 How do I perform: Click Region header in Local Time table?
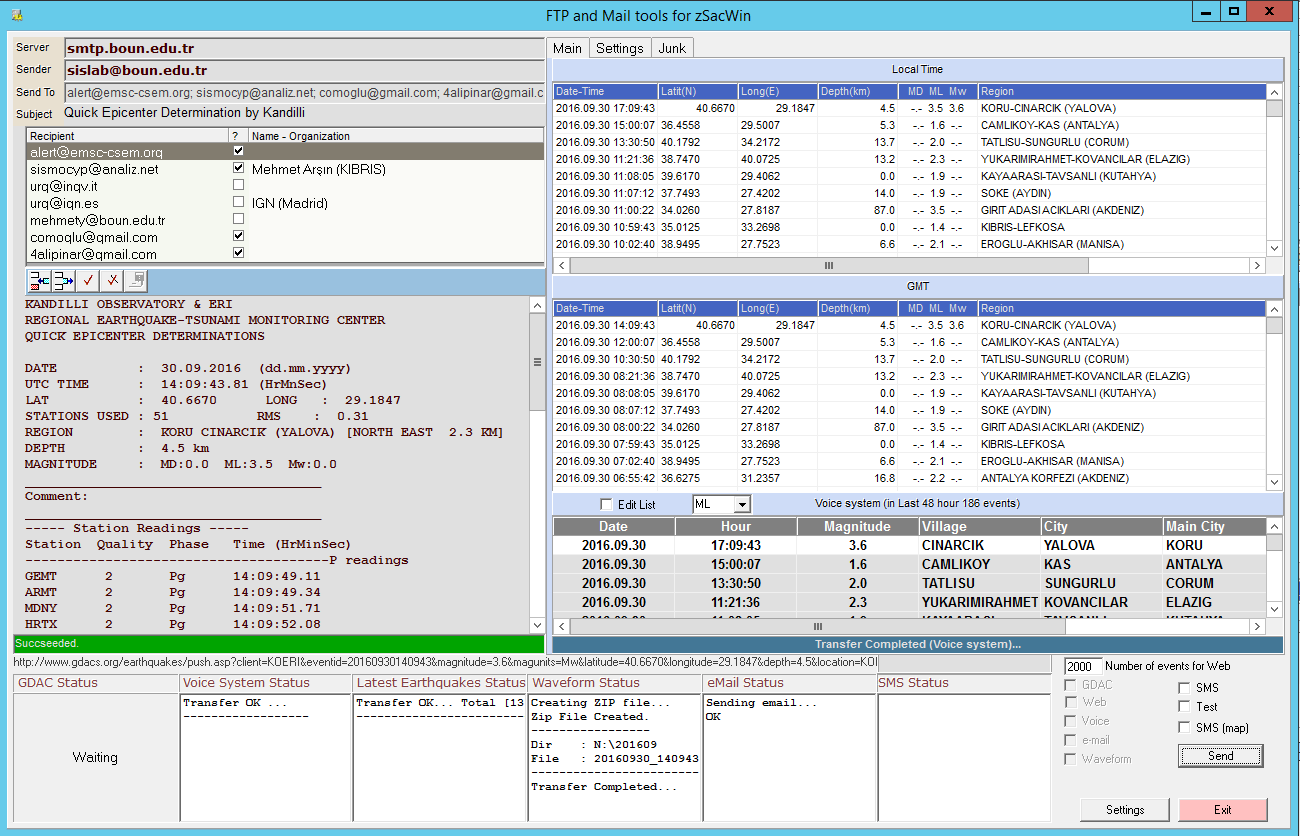(1121, 91)
